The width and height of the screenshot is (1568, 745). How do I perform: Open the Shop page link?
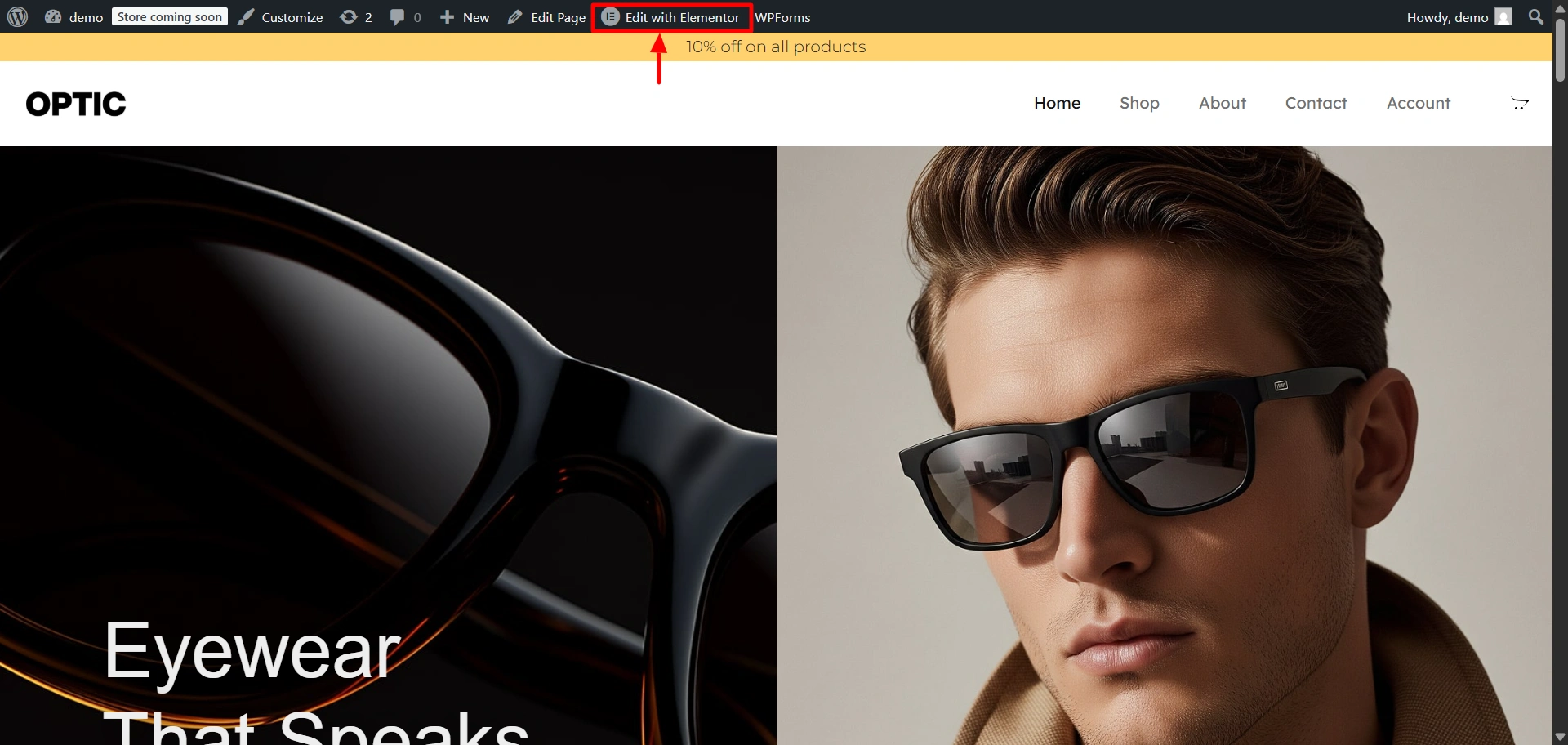[1139, 103]
